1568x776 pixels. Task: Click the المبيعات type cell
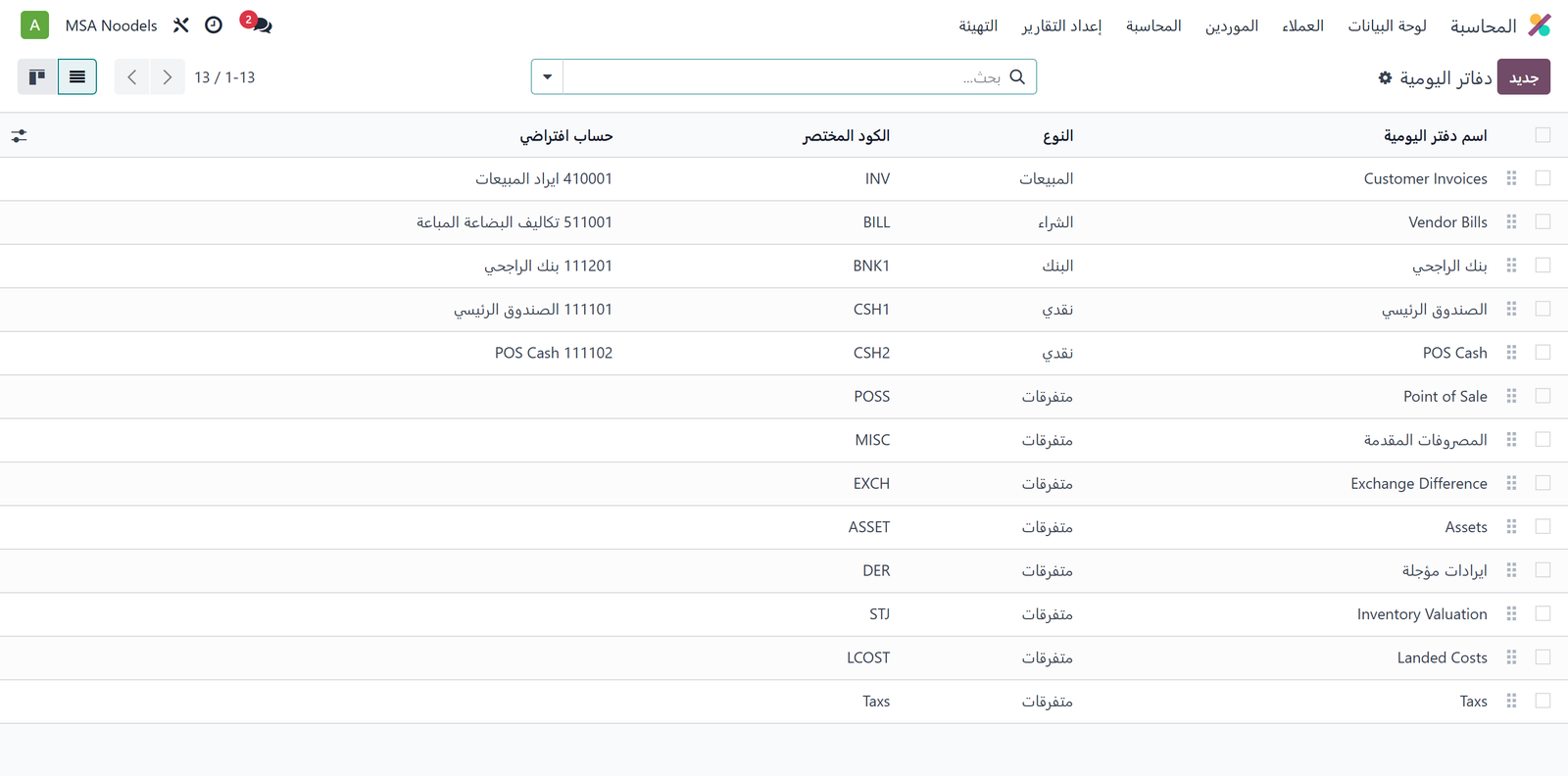(1046, 178)
